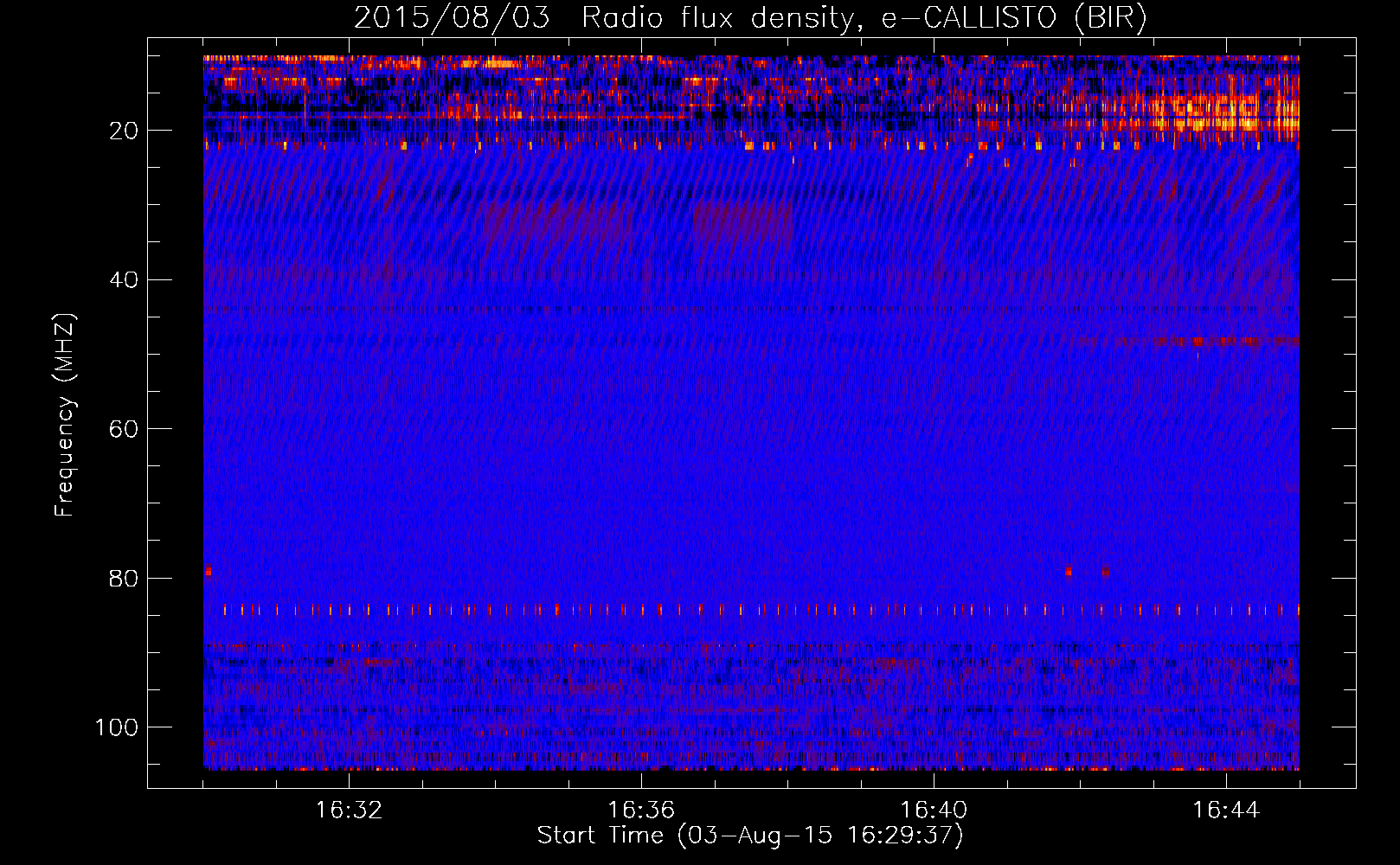Click the 16:32 time tick label

pos(349,811)
